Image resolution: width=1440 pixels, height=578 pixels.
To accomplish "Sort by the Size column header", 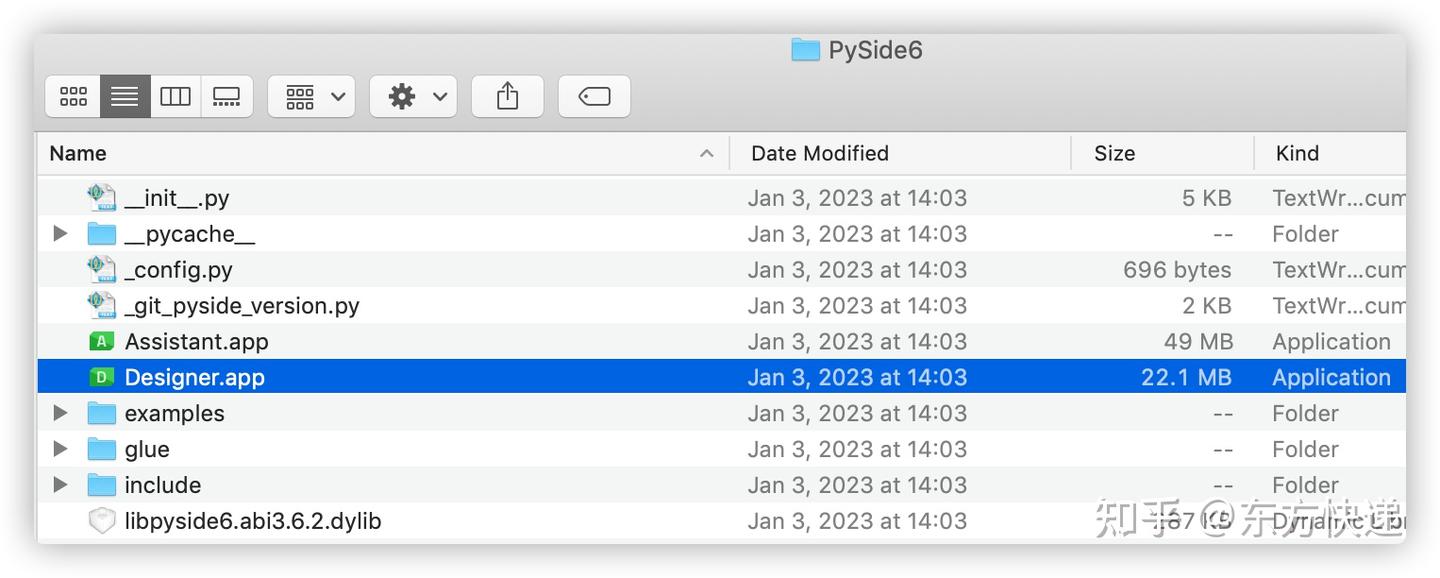I will [x=1114, y=153].
